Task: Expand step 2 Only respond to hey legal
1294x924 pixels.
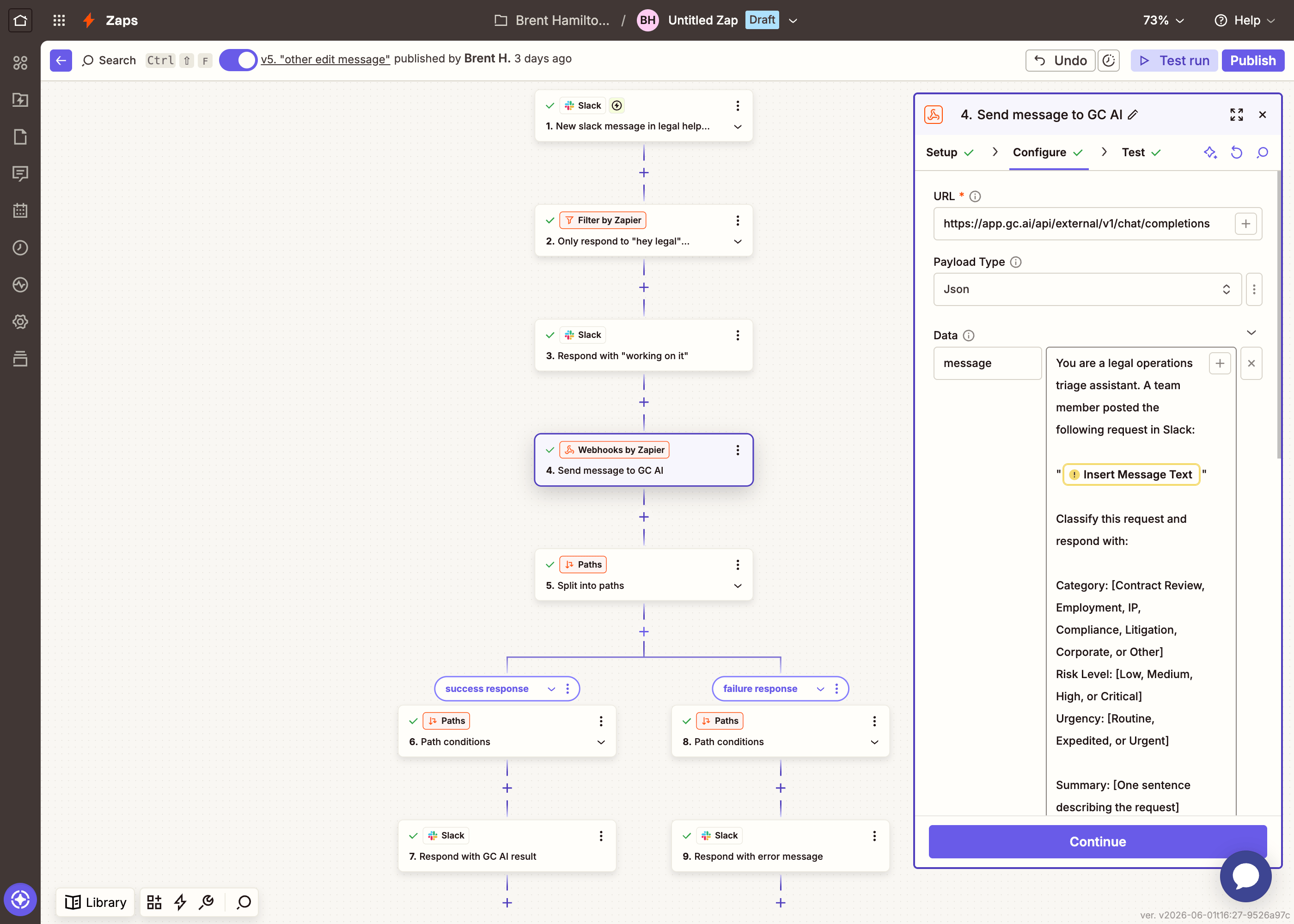Action: click(738, 241)
